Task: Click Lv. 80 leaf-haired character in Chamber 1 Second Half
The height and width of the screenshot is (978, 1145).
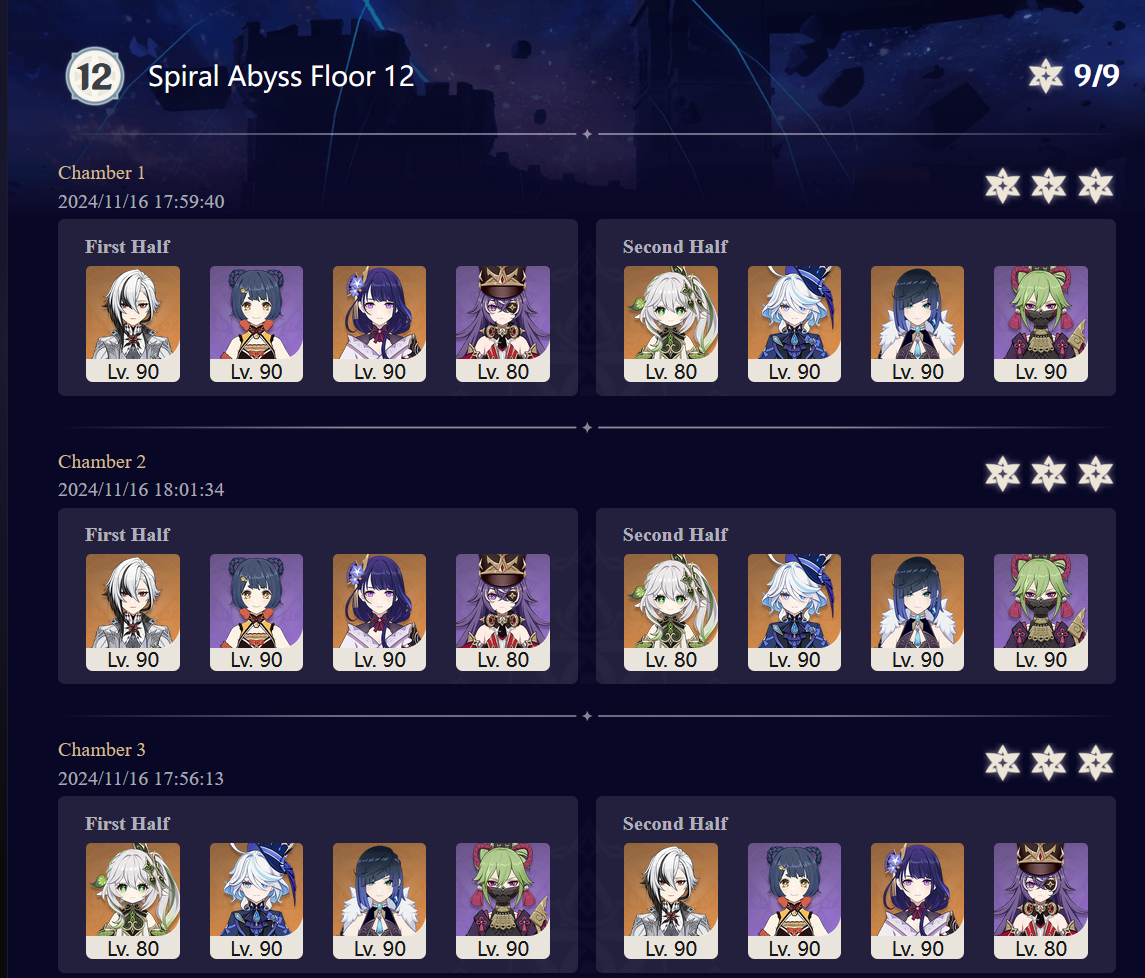Action: click(x=670, y=324)
